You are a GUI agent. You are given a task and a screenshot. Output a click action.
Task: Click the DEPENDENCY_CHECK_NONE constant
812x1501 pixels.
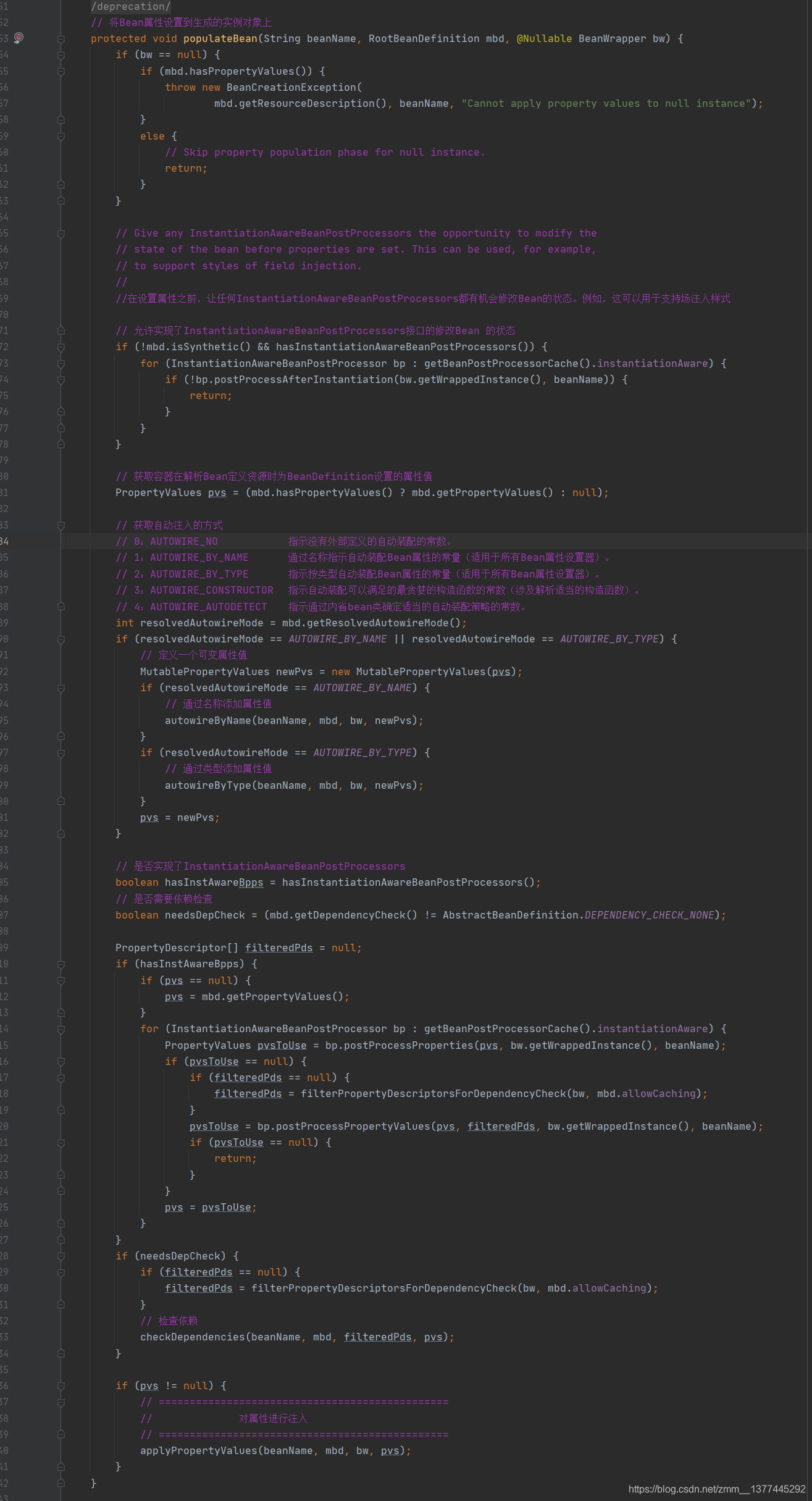(649, 915)
